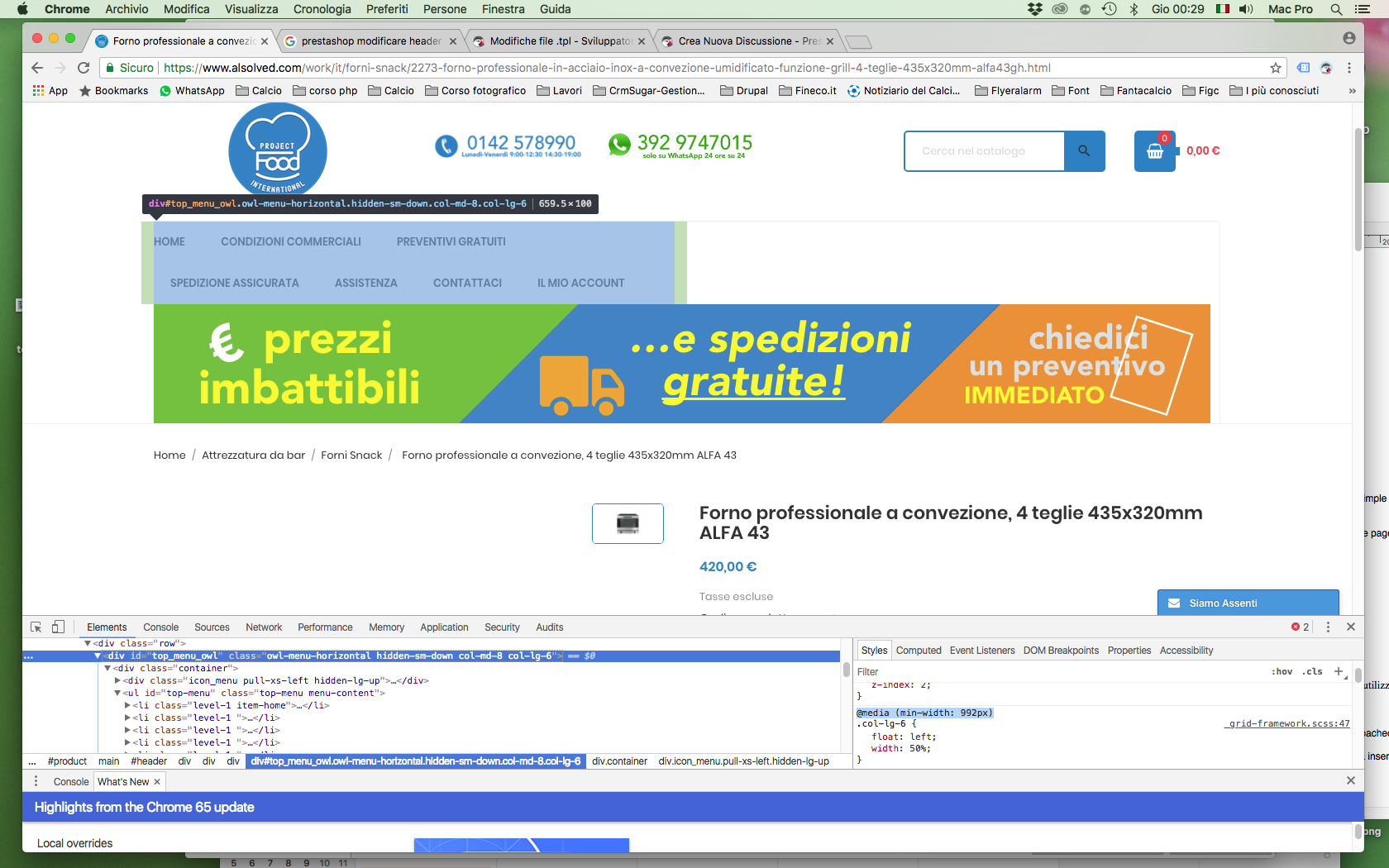
Task: Add a new style rule with plus icon
Action: pos(1339,671)
